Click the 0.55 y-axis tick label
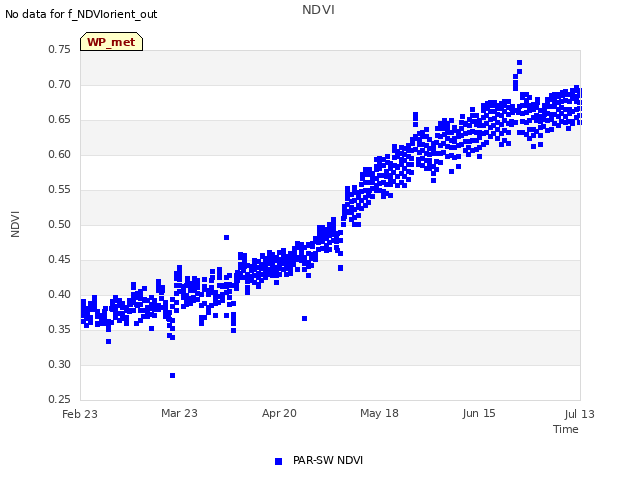640x480 pixels. pos(60,189)
